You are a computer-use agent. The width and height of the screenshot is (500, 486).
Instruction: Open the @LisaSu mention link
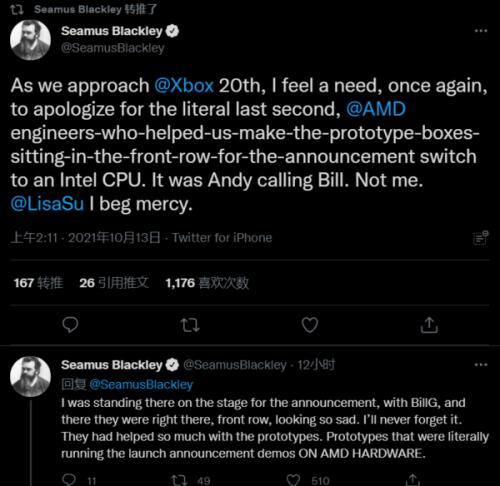click(x=47, y=204)
